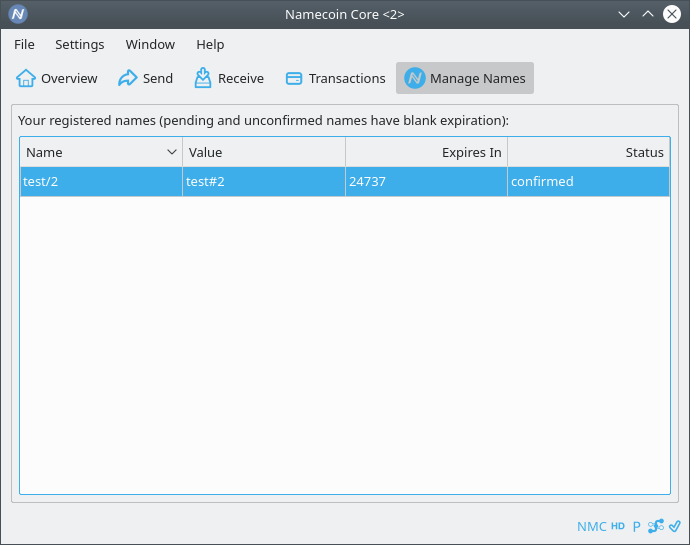The width and height of the screenshot is (690, 545).
Task: Sort by the Value column header
Action: [264, 152]
